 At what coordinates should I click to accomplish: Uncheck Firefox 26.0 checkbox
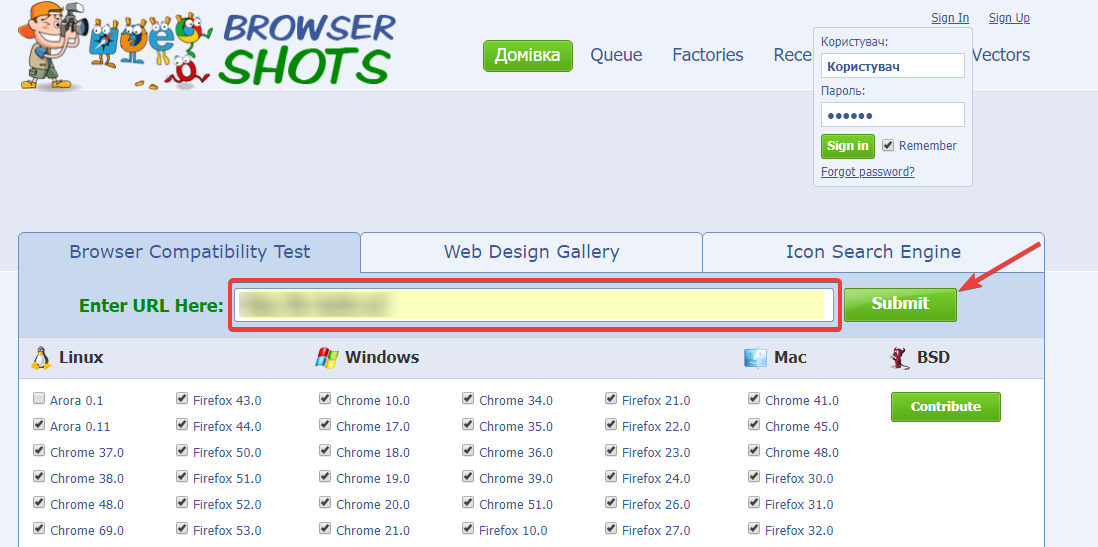click(611, 502)
